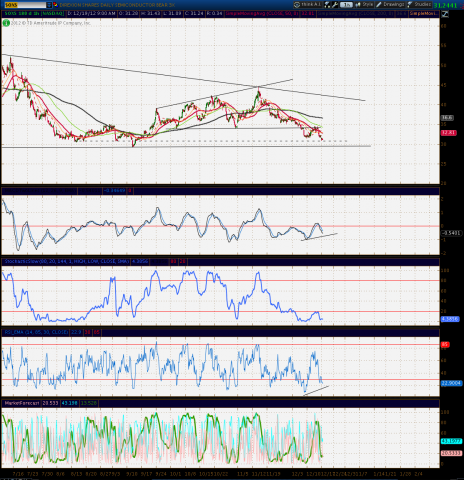464x480 pixels.
Task: Open the Drawings menu
Action: tap(390, 5)
